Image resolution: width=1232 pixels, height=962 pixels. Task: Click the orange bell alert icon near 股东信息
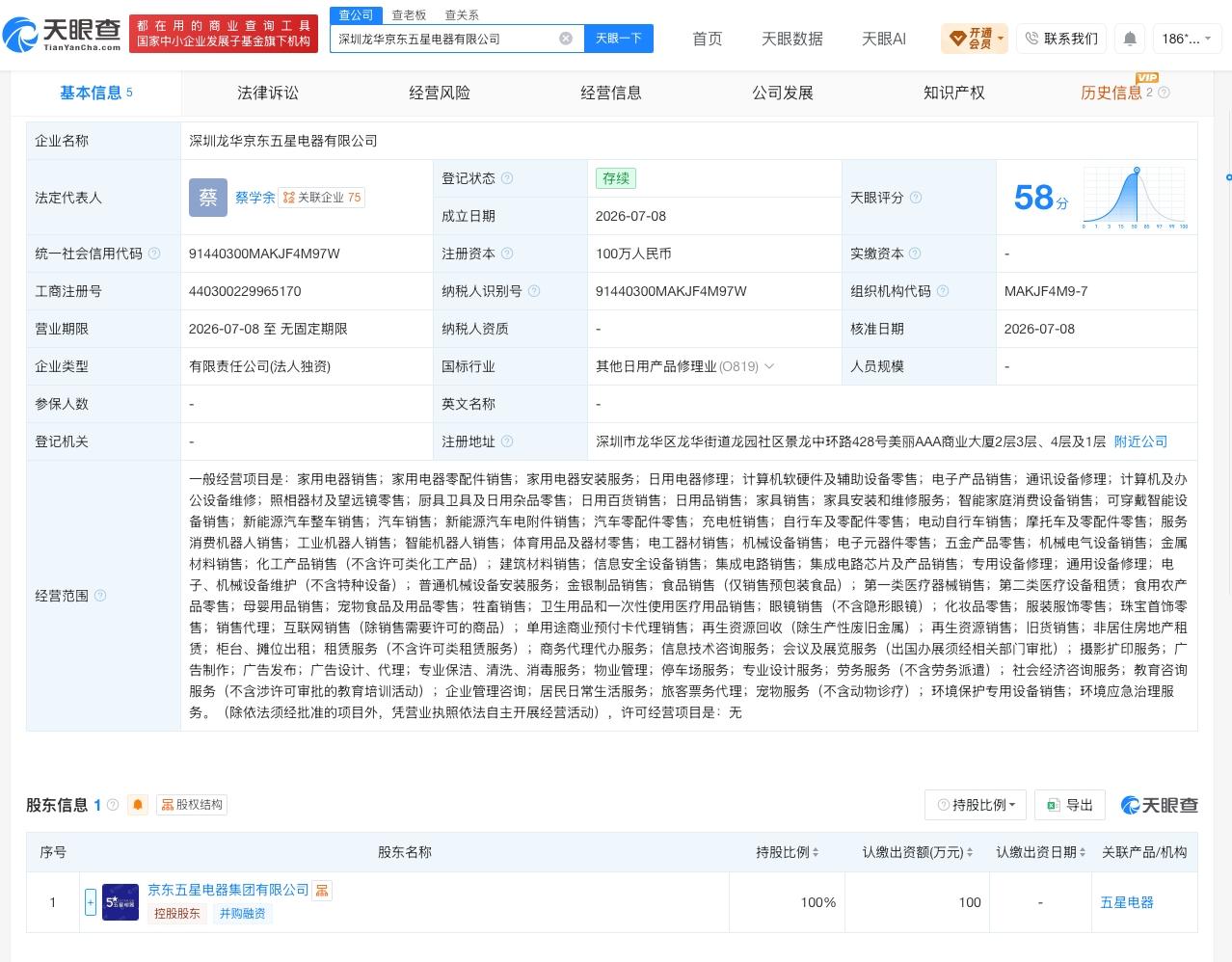point(138,805)
